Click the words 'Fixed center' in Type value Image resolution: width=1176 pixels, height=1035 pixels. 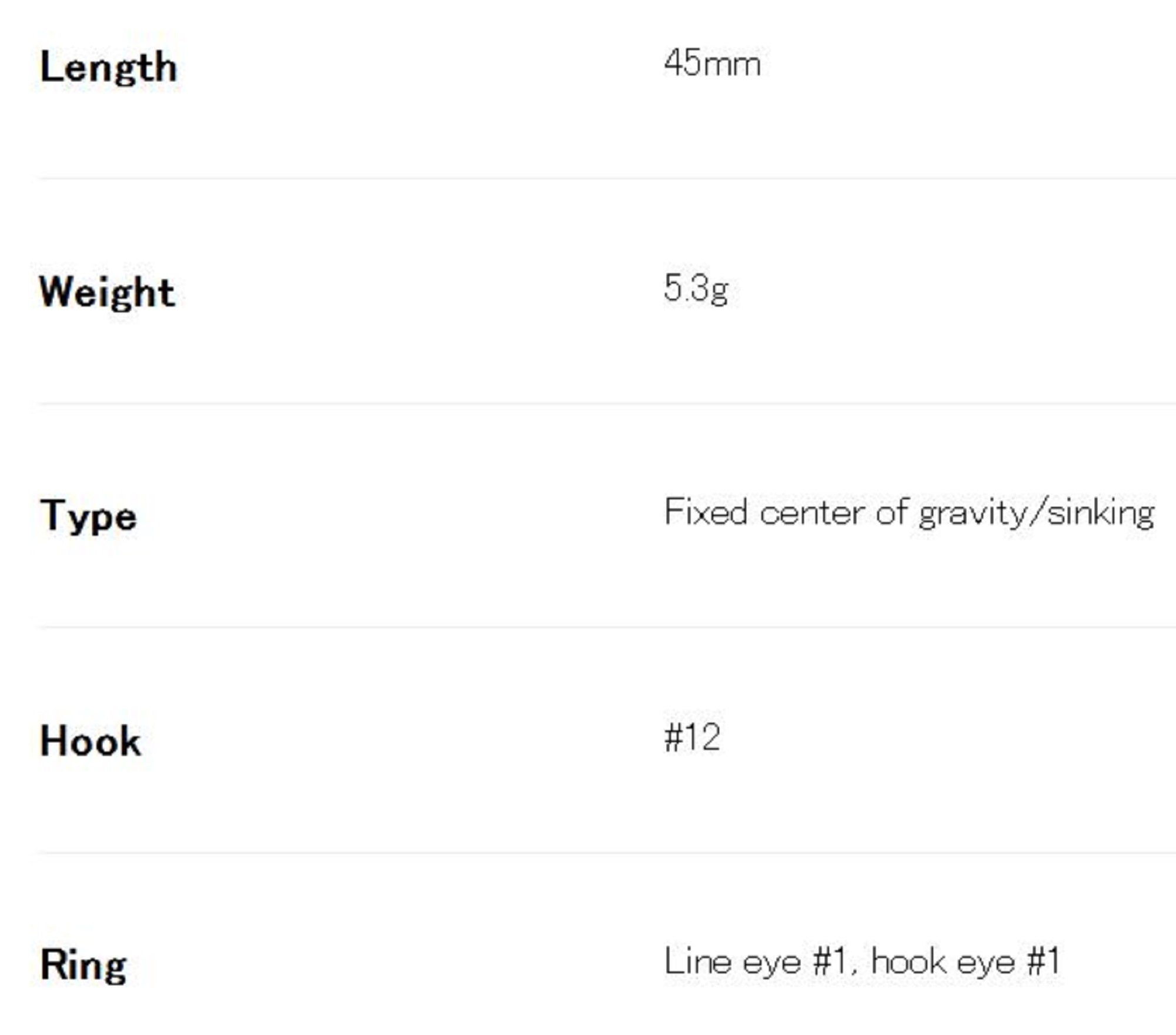click(766, 512)
